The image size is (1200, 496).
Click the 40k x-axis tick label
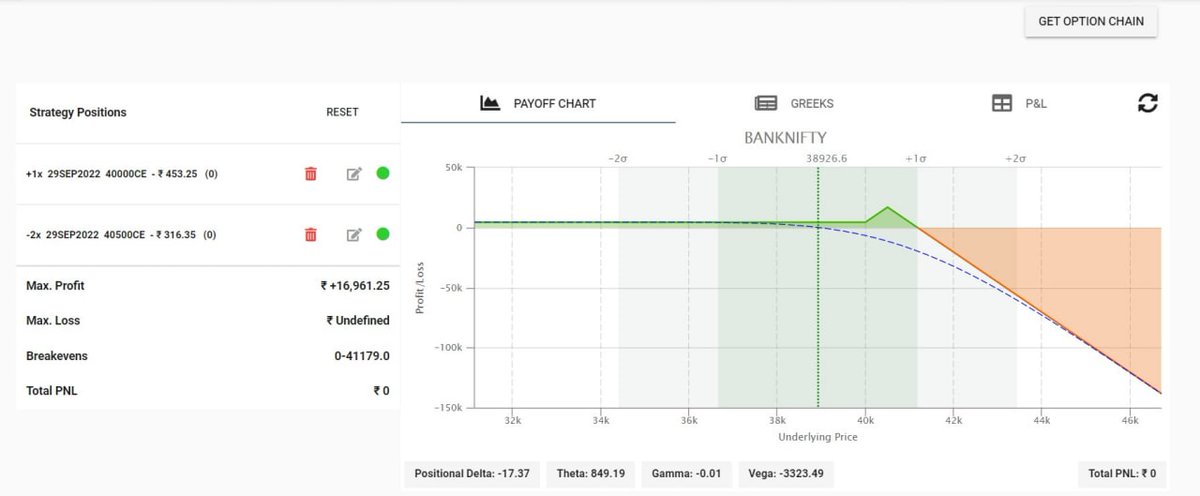pyautogui.click(x=865, y=421)
